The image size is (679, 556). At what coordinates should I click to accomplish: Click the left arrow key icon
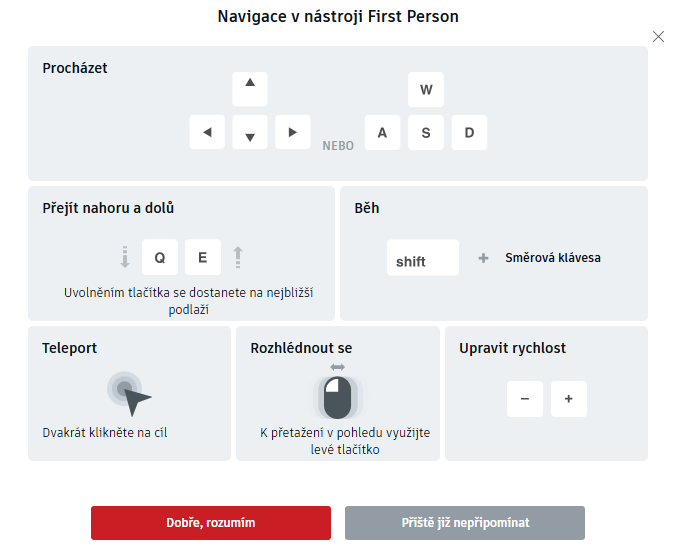pyautogui.click(x=207, y=132)
